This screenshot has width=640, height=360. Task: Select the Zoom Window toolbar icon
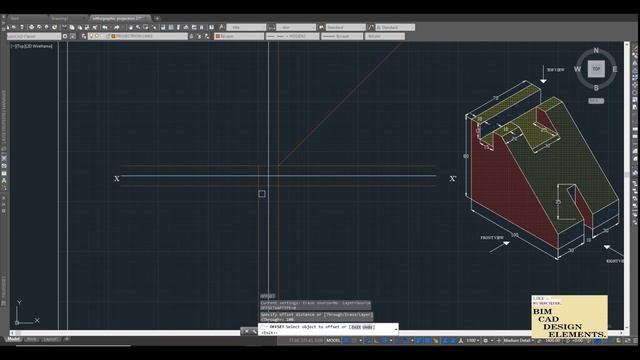tap(146, 27)
